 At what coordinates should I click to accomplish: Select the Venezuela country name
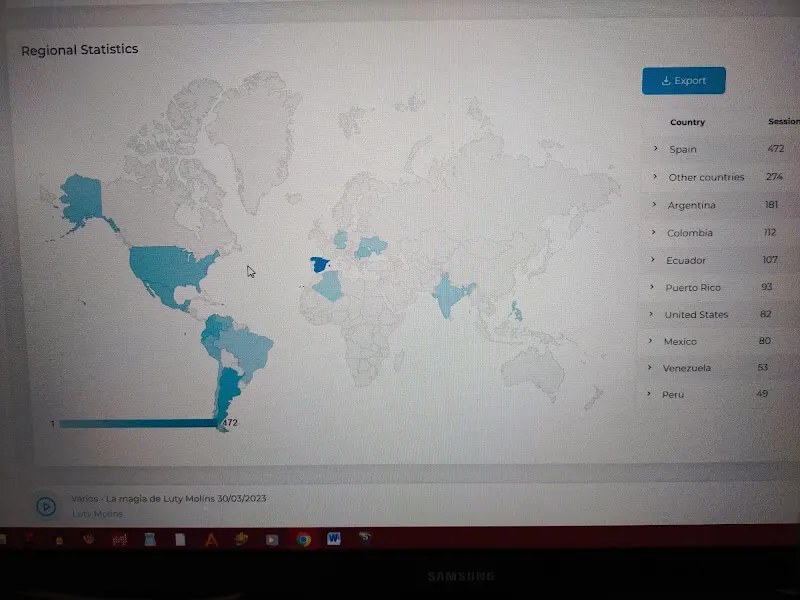[686, 368]
